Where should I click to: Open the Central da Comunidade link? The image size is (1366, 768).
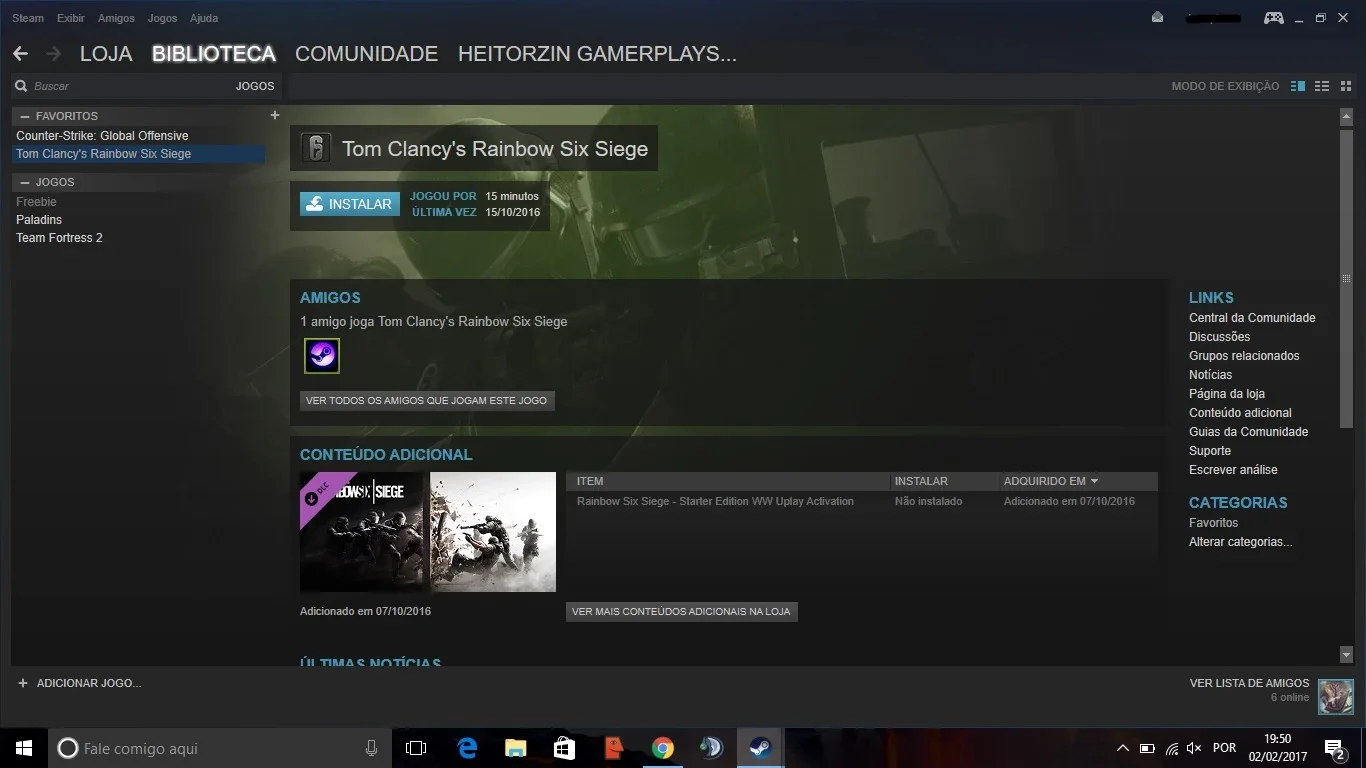click(x=1252, y=318)
